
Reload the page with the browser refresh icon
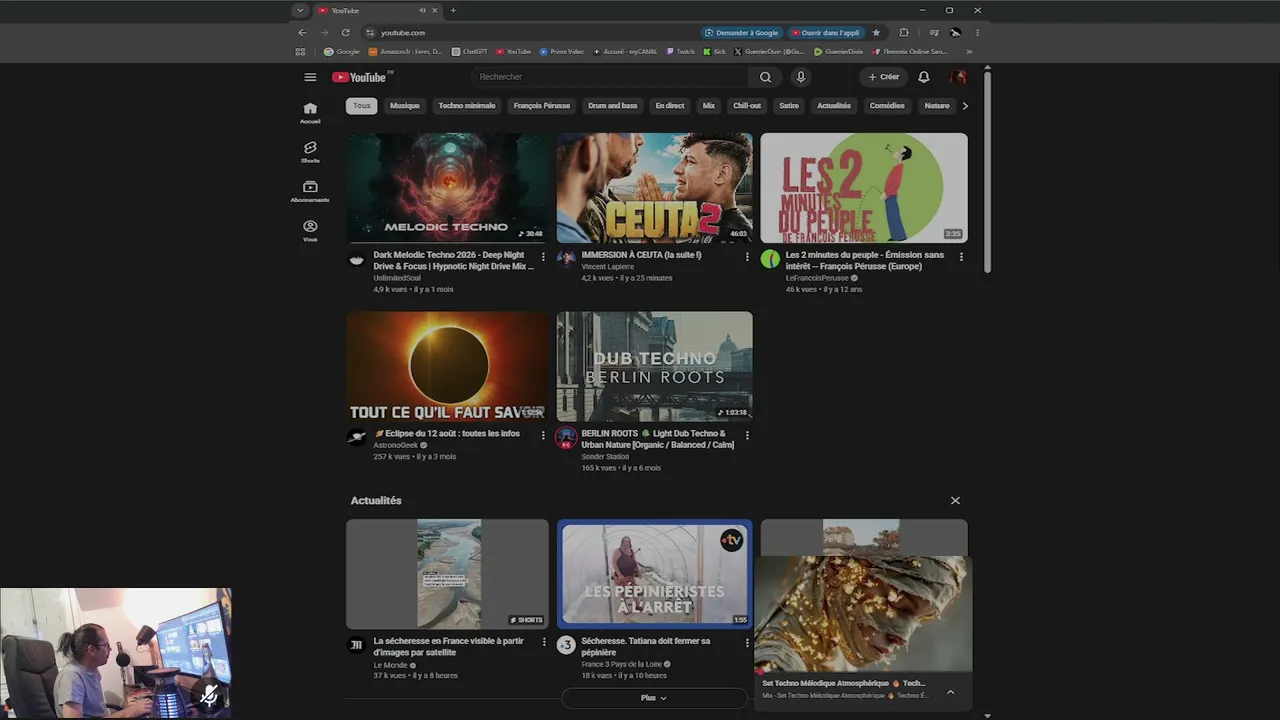click(x=346, y=32)
